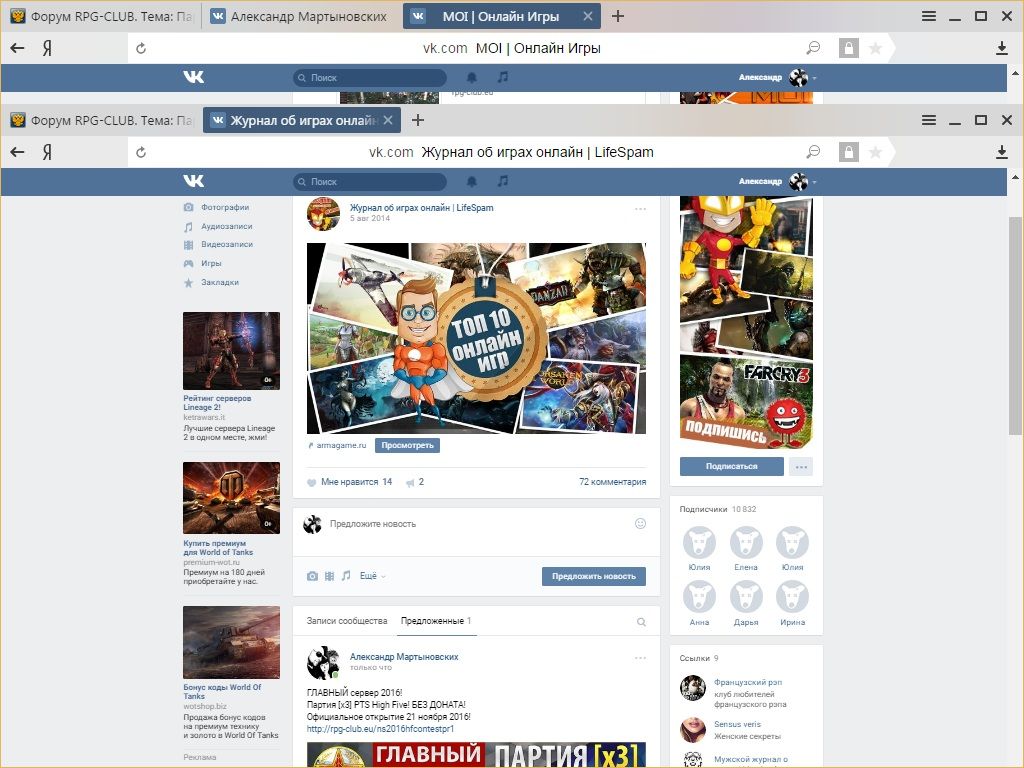The height and width of the screenshot is (768, 1024).
Task: Open 'Рейтинг серверов Lineage 2' ad thumbnail
Action: click(231, 351)
